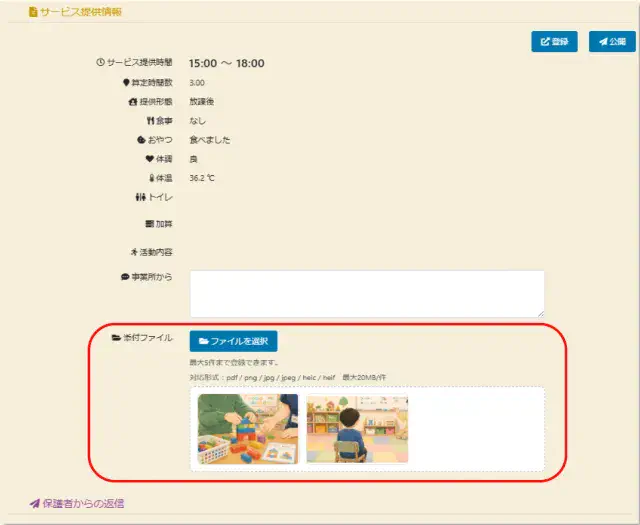Click the speech bubble icon beside 事業所から
This screenshot has width=640, height=525.
(125, 277)
